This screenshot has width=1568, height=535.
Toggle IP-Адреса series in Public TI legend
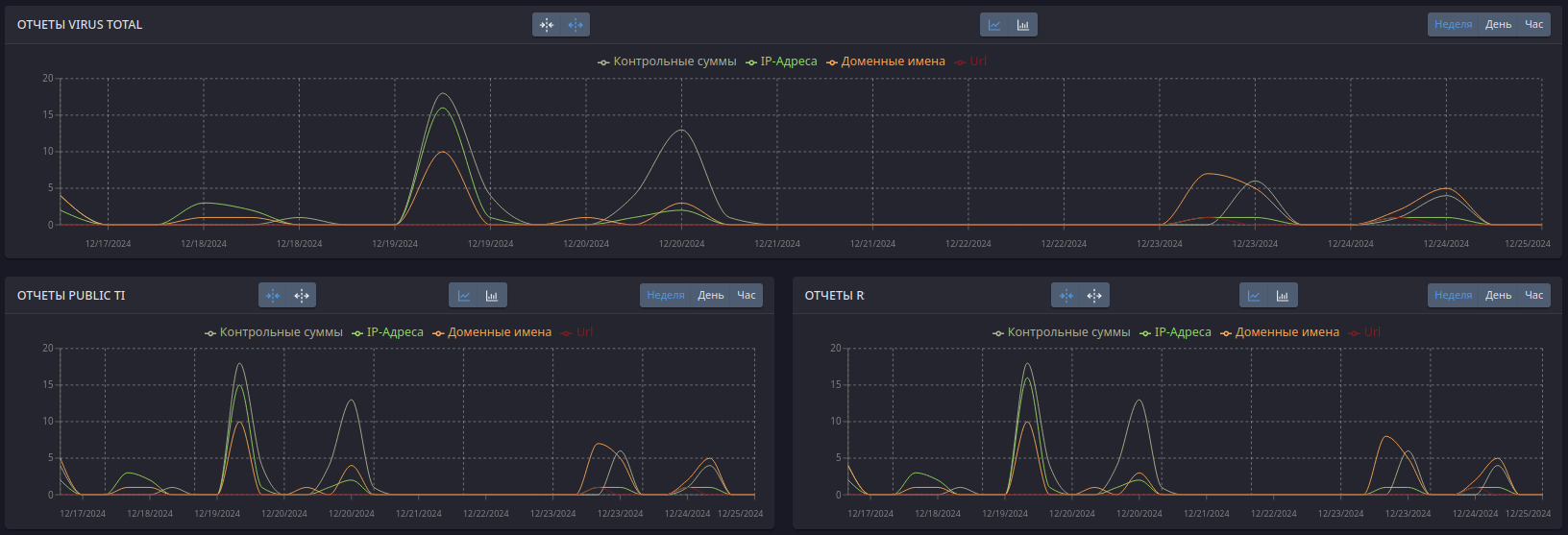[x=388, y=332]
